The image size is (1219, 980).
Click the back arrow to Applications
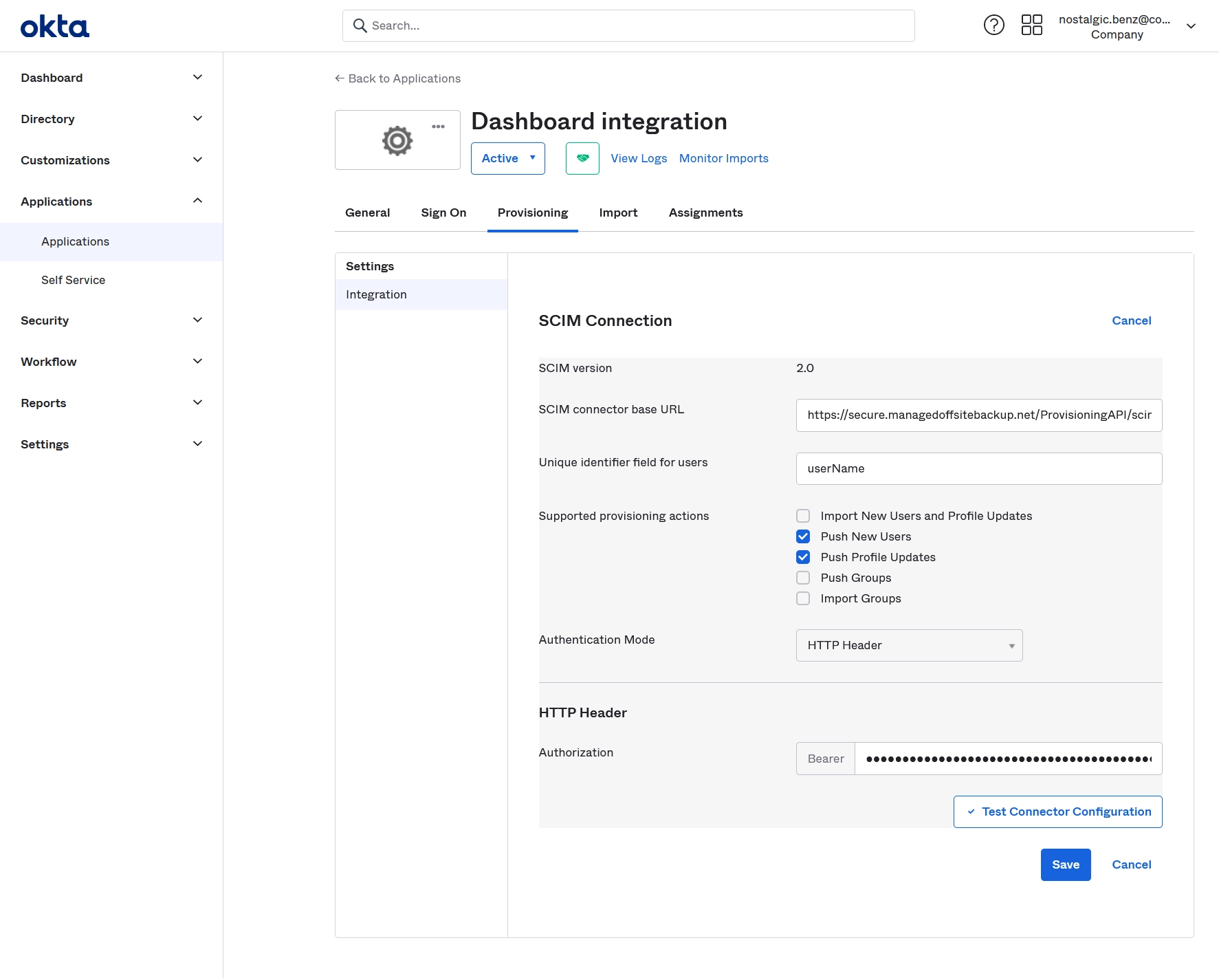pos(340,78)
